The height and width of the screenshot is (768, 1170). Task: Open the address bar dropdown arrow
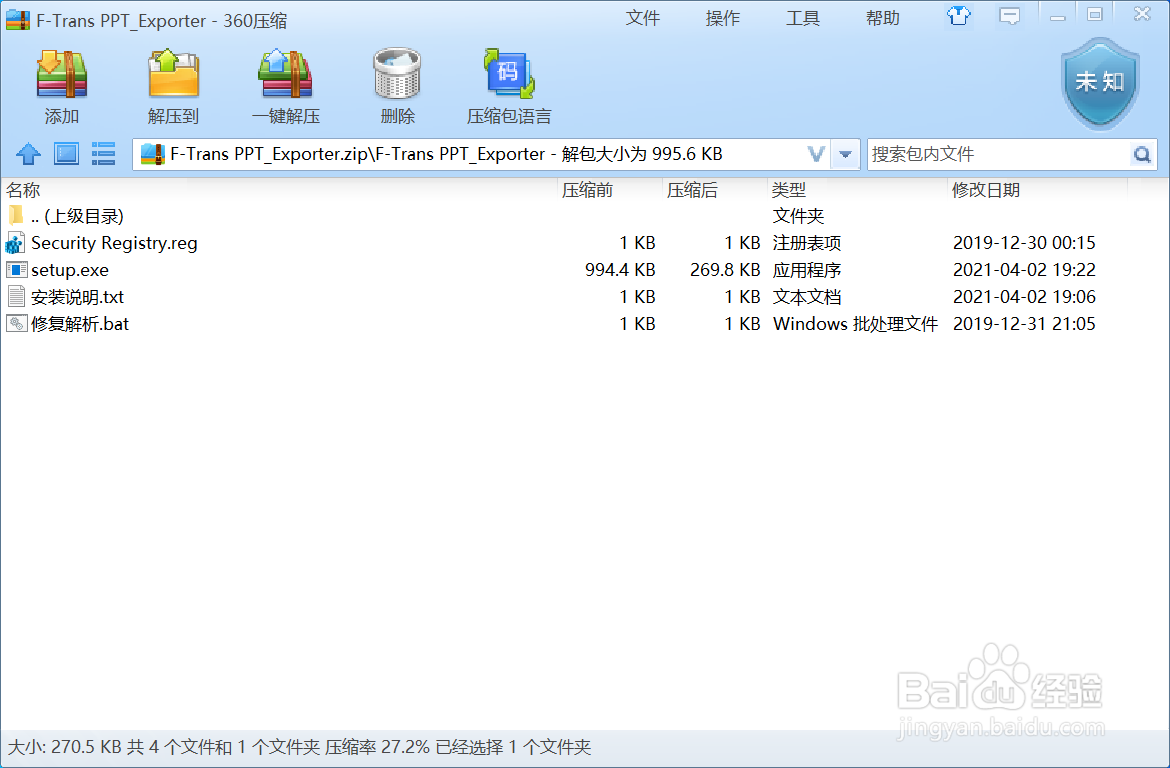(x=845, y=154)
